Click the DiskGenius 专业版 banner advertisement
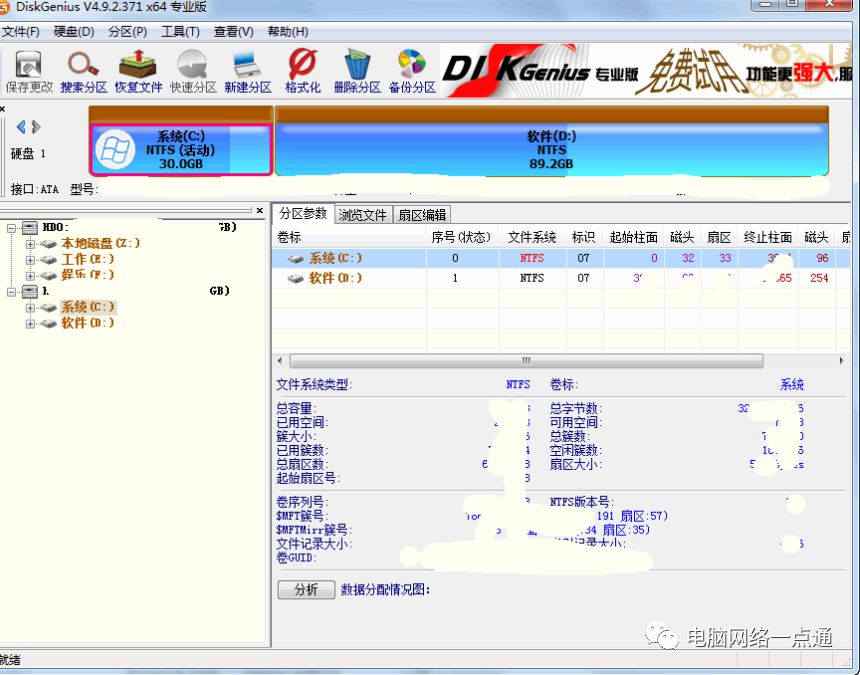This screenshot has height=675, width=860. coord(646,71)
